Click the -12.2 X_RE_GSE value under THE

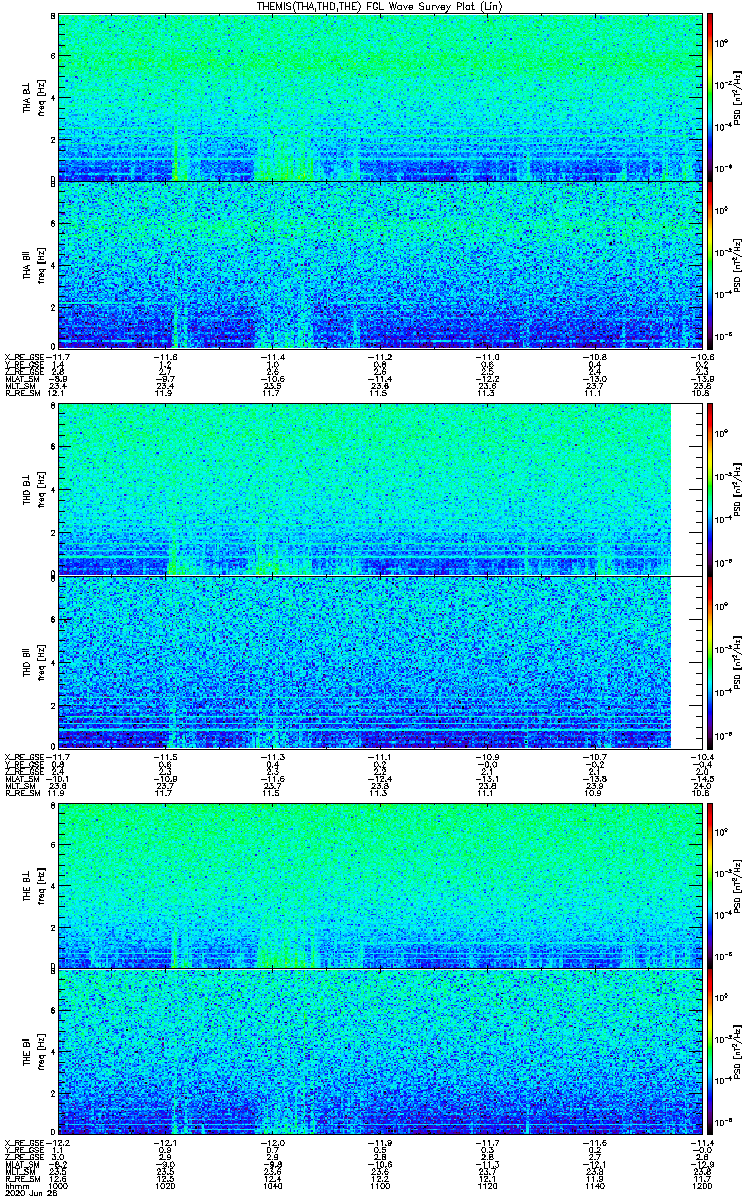click(59, 1143)
